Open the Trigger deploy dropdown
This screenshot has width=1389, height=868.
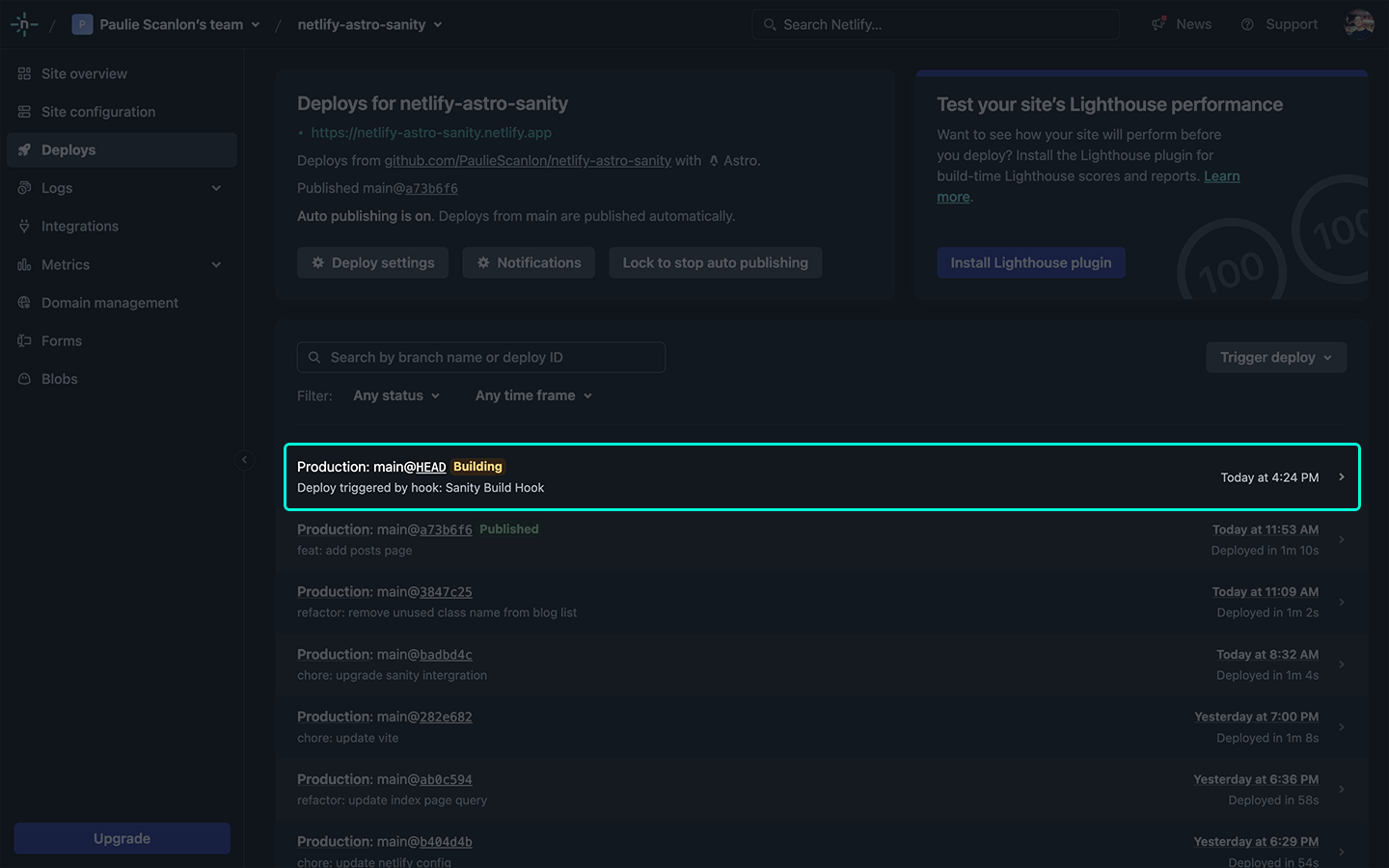click(1276, 357)
